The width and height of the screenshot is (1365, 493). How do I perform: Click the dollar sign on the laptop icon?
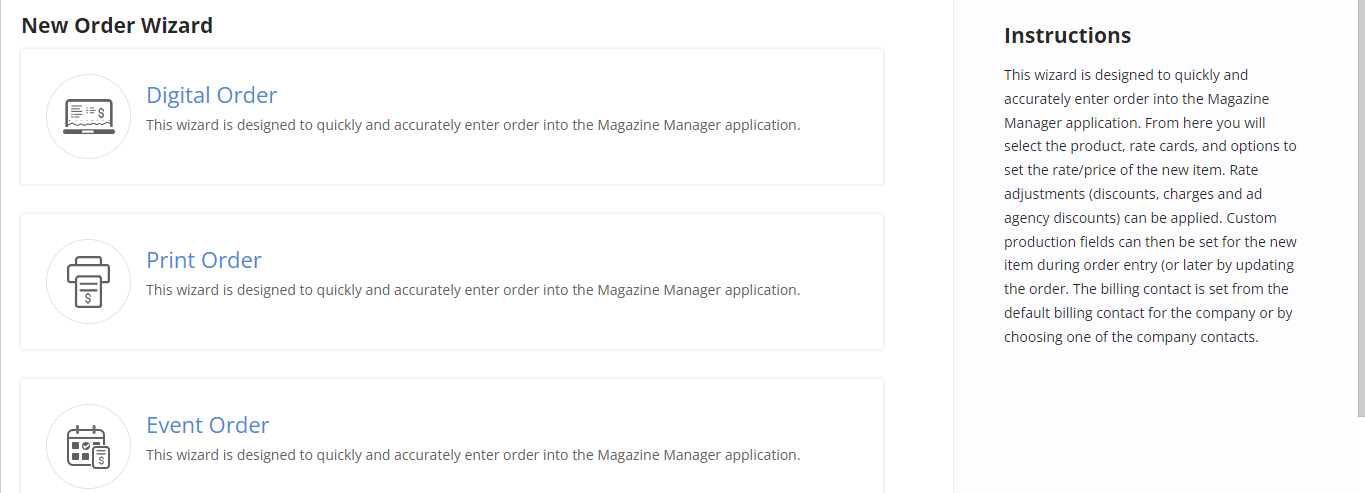[x=101, y=113]
